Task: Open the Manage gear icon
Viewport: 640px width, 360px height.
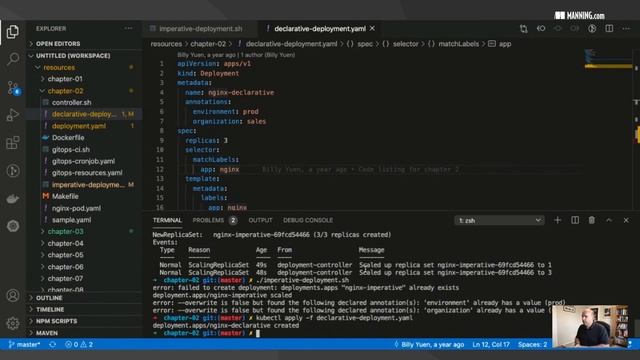Action: (x=13, y=323)
